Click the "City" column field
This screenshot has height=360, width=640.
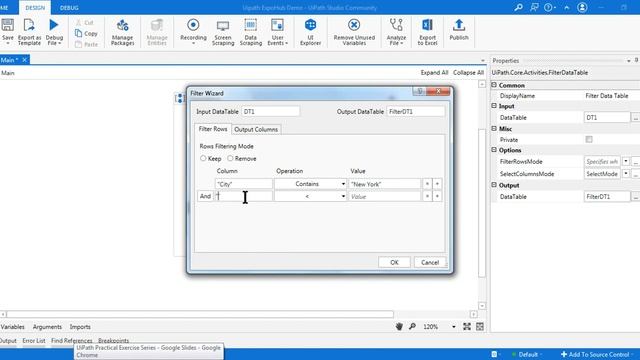[x=243, y=184]
